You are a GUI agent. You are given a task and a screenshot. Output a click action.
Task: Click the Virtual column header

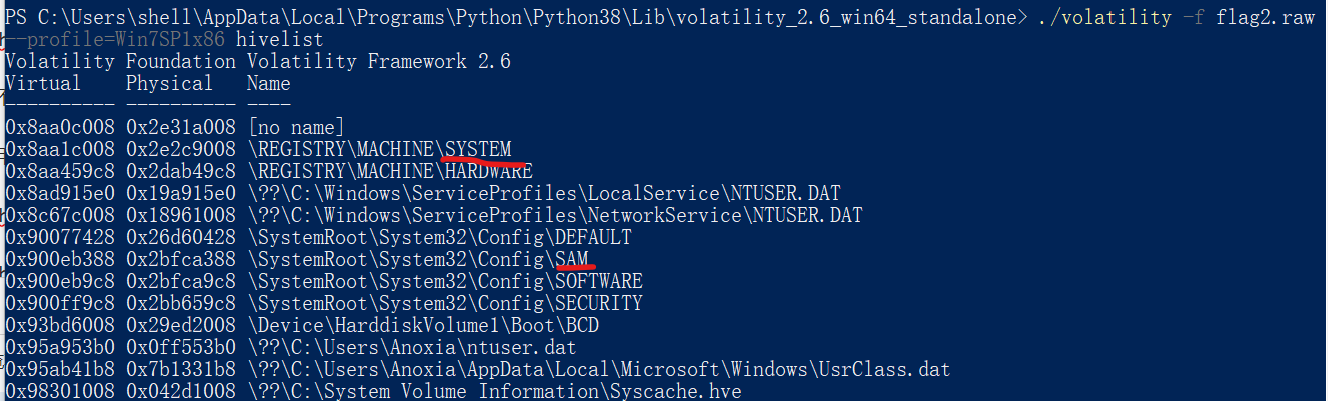[x=43, y=83]
